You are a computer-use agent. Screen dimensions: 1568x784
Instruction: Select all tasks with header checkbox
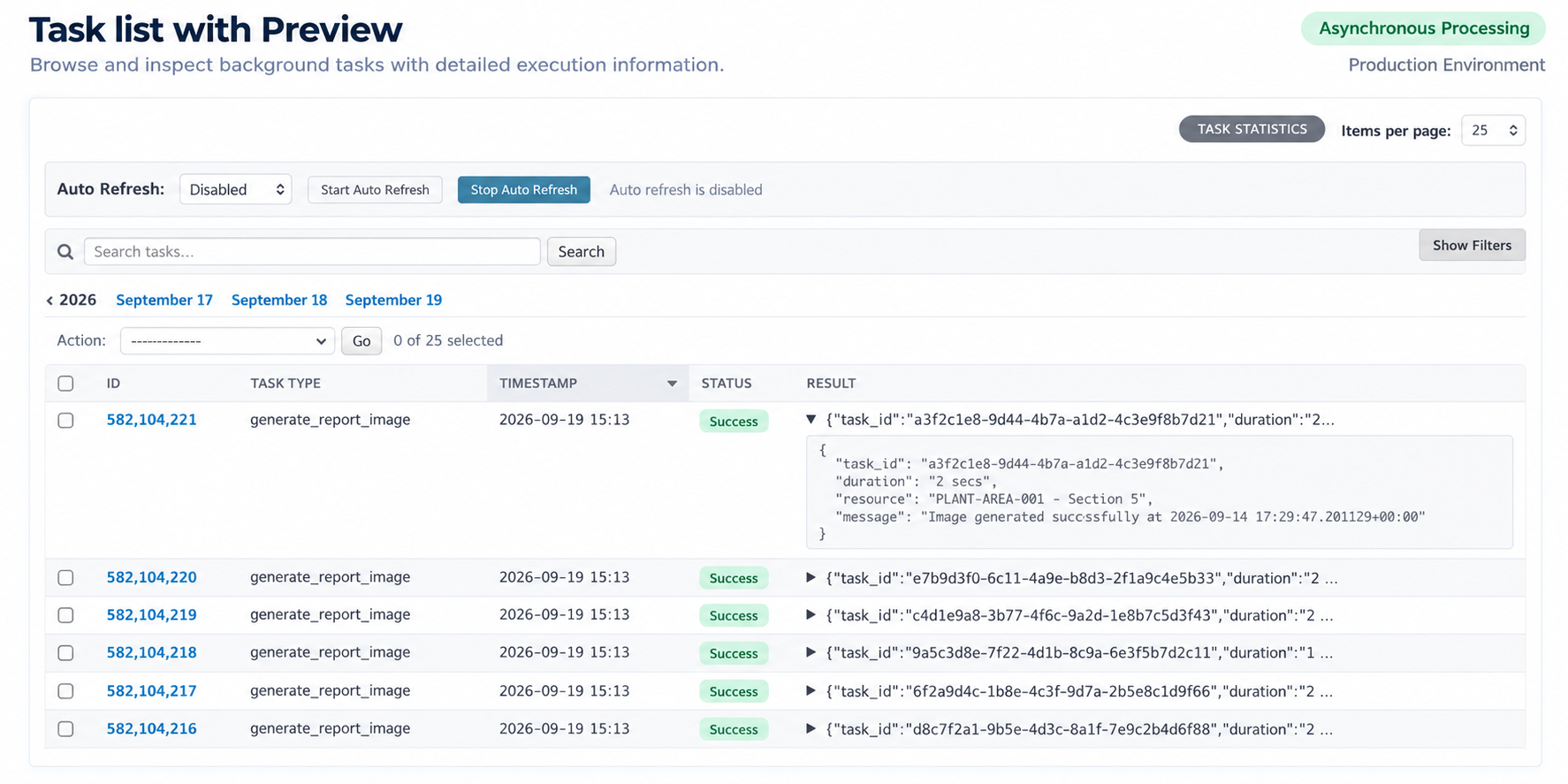[x=65, y=384]
